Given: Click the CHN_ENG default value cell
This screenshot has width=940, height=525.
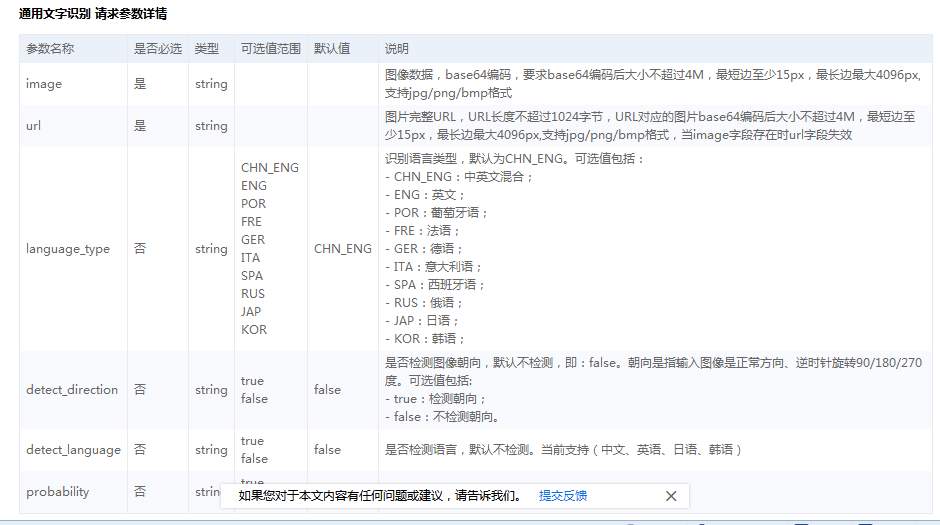Looking at the screenshot, I should coord(342,249).
